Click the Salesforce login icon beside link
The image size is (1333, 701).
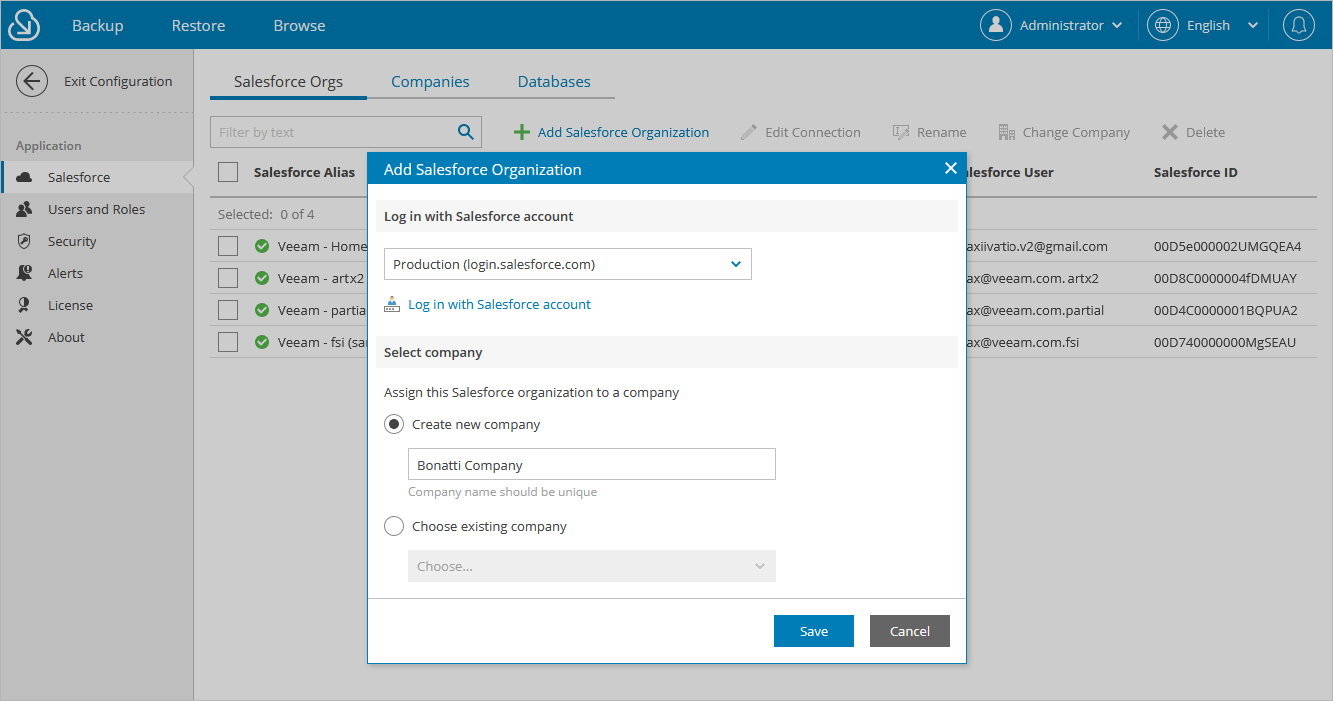tap(392, 304)
